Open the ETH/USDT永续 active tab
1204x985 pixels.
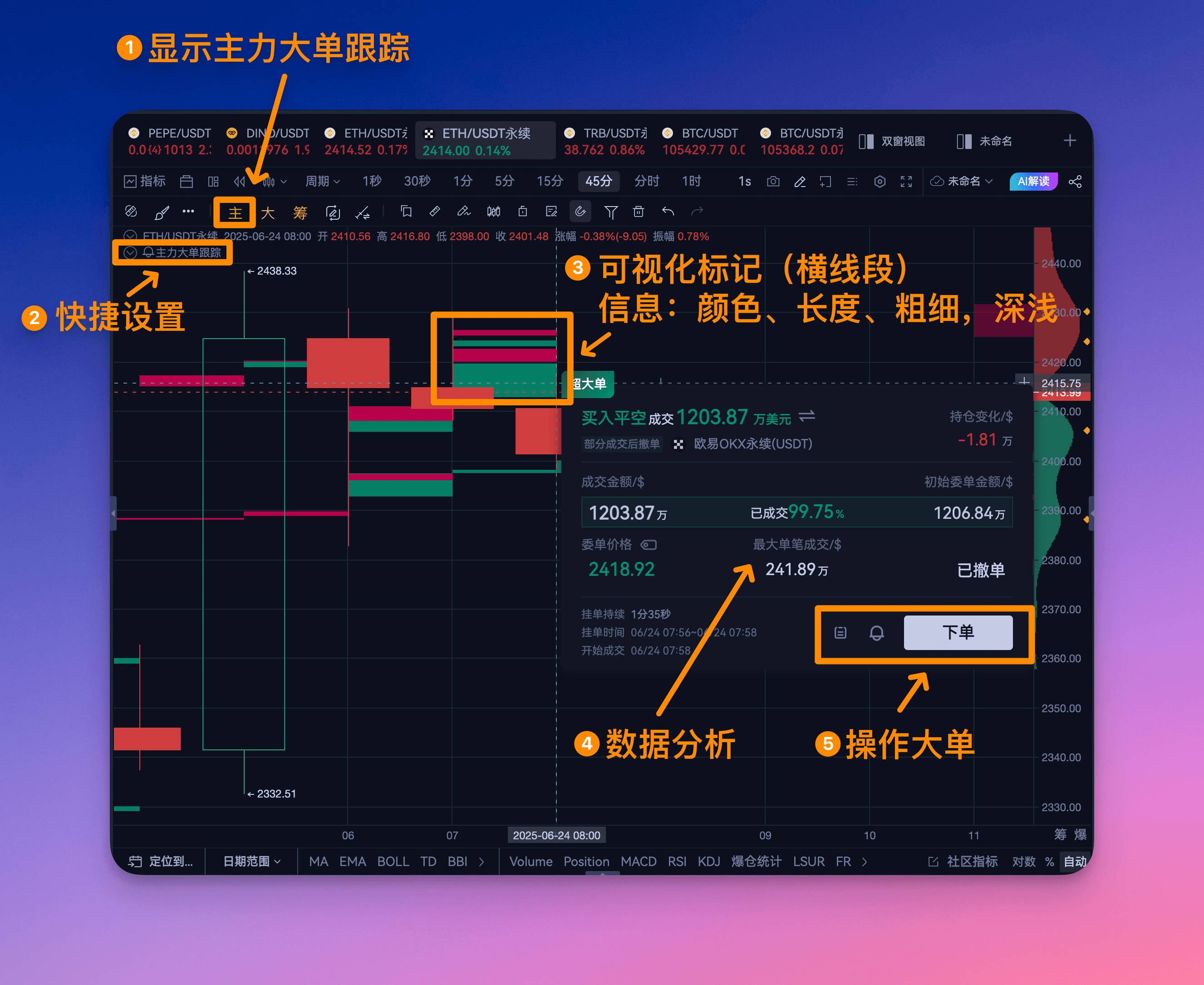[485, 141]
